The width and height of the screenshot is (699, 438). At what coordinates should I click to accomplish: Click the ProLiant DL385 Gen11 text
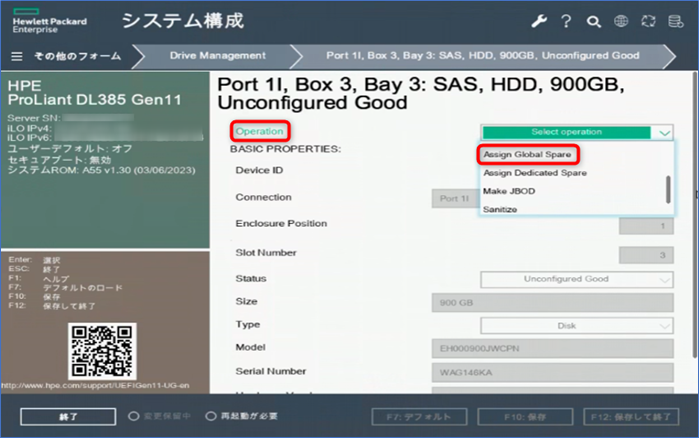tap(95, 100)
